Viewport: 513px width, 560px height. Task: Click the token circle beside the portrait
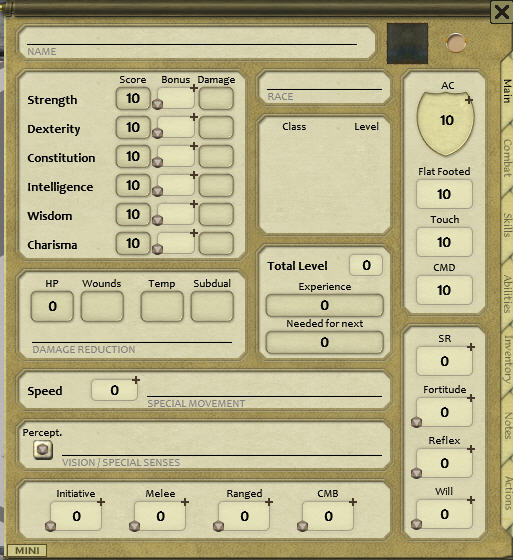point(456,43)
